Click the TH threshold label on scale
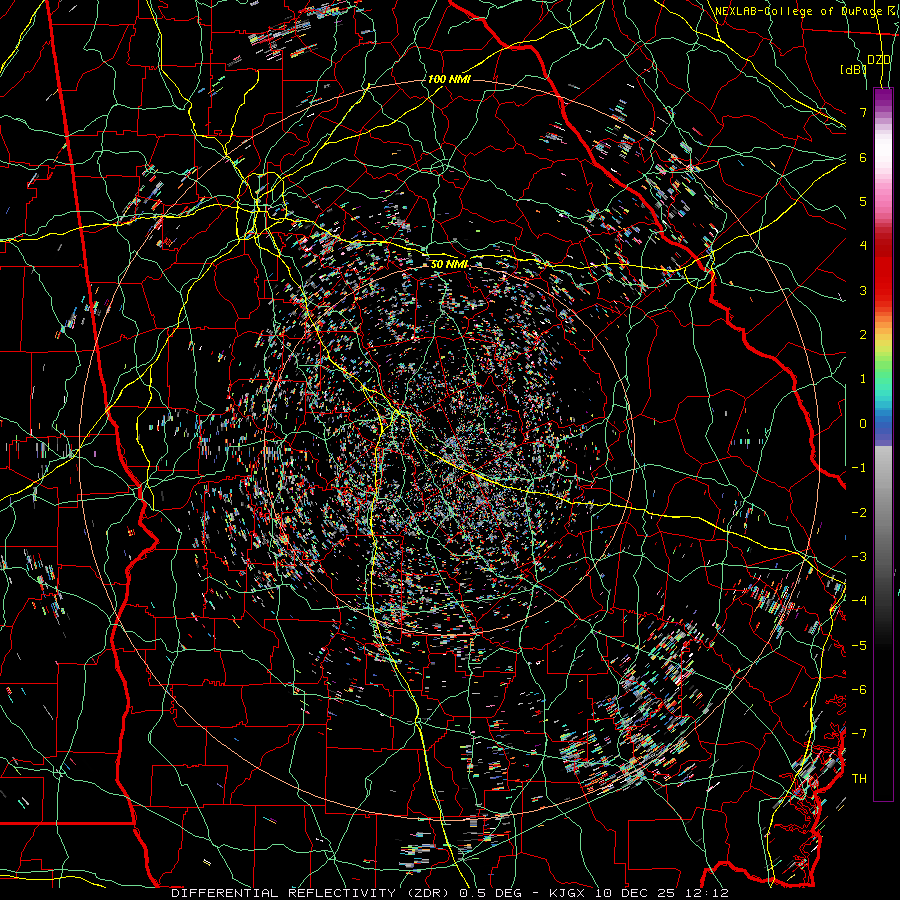The height and width of the screenshot is (900, 900). [x=859, y=778]
